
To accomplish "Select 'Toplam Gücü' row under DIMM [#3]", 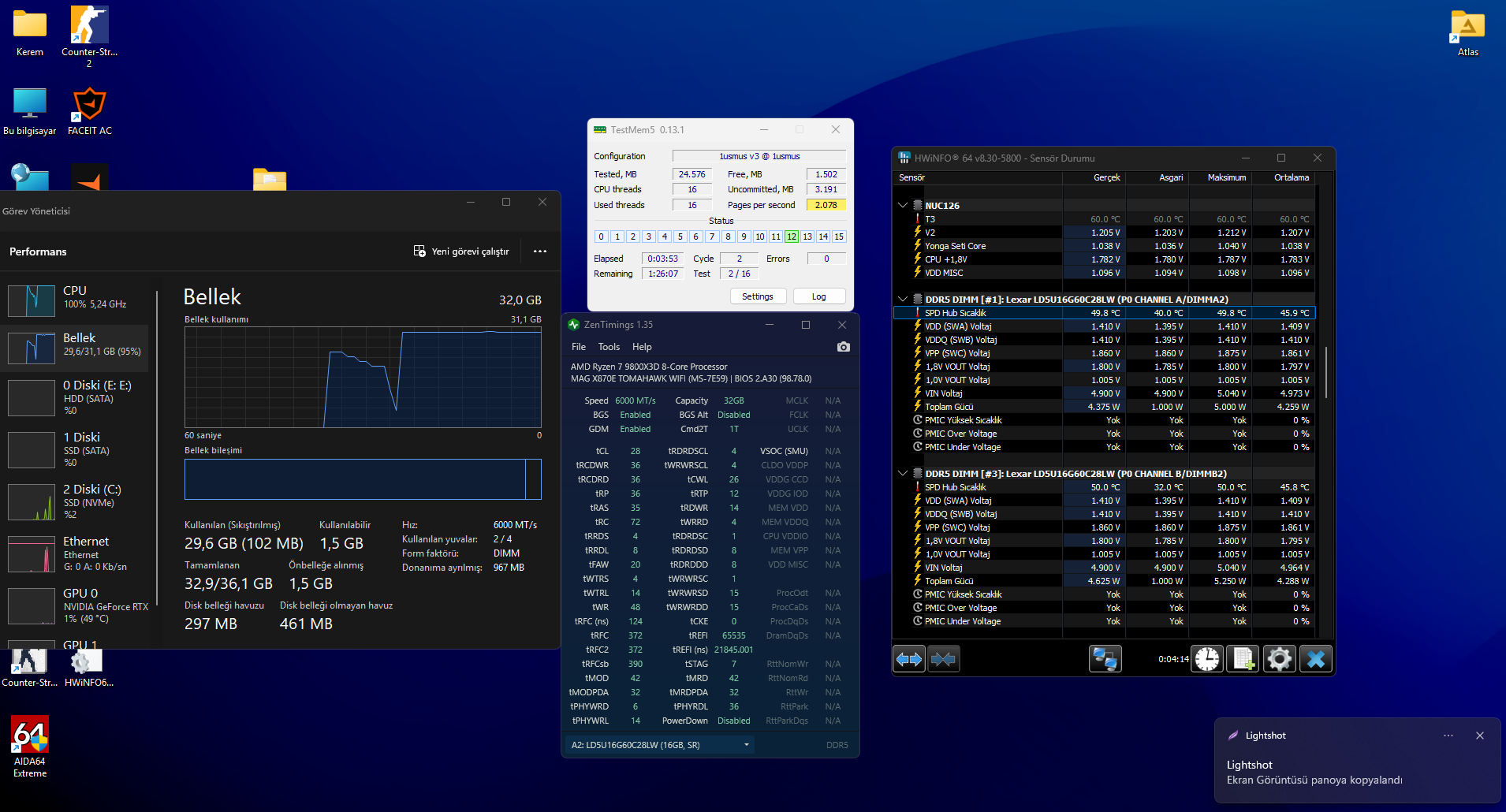I will tap(1104, 581).
